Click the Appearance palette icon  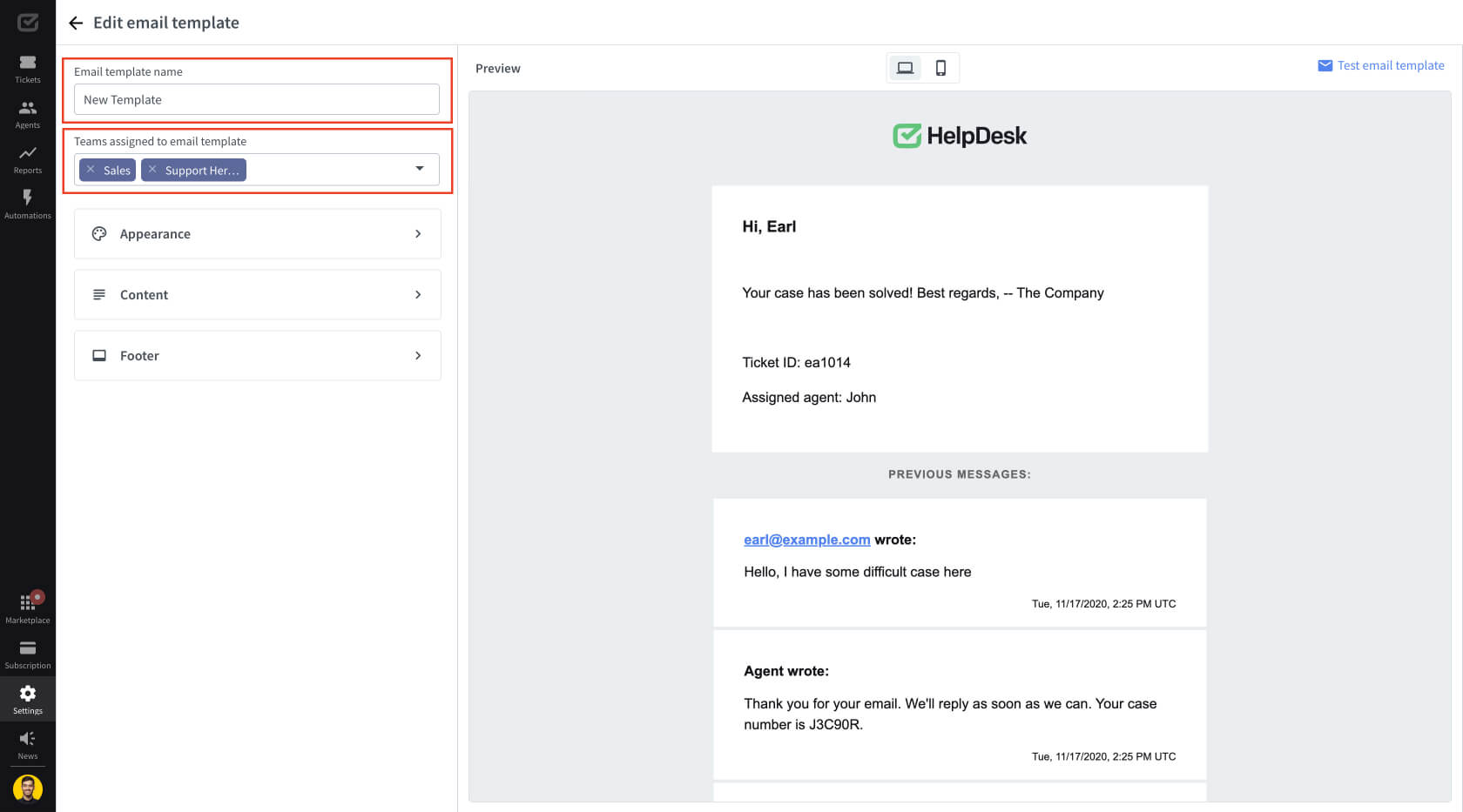(99, 233)
